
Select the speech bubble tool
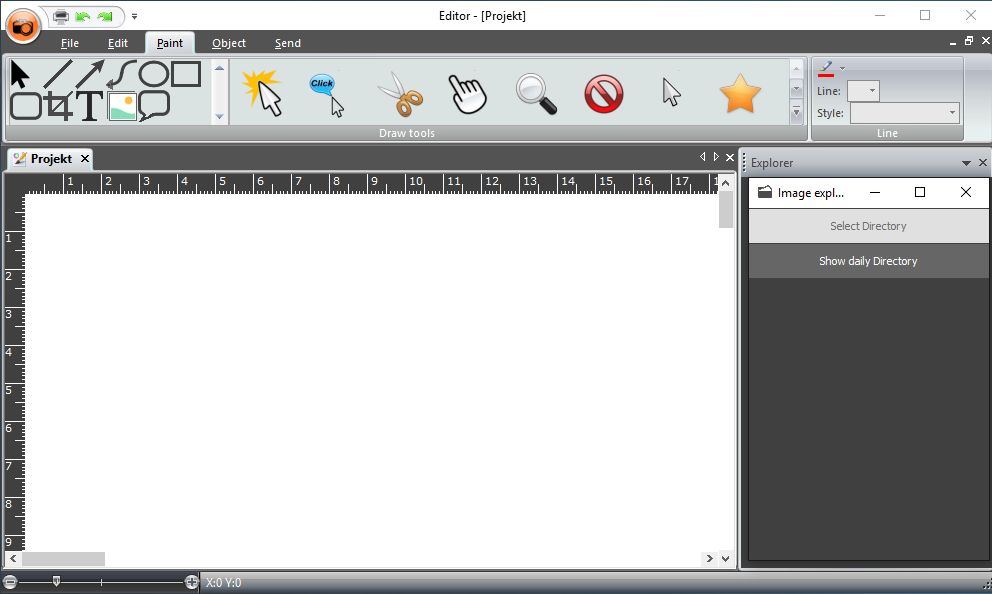[x=154, y=106]
